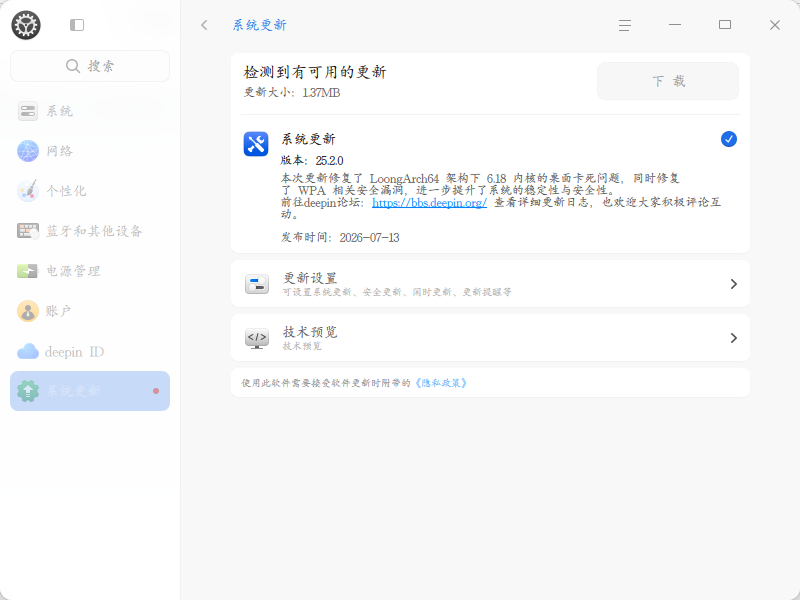Click the 版本: 25.2.0 text
800x600 pixels.
312,160
